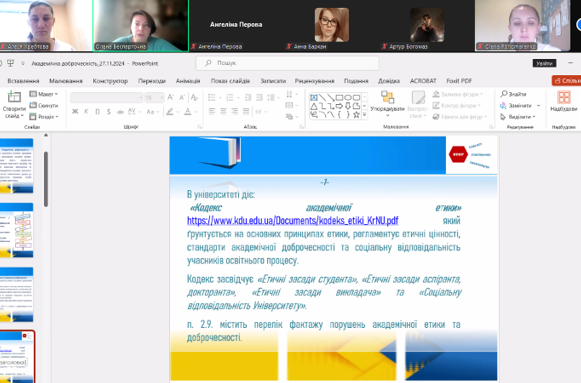Click the font color A swatch
Viewport: 581px width, 383px height.
click(188, 111)
